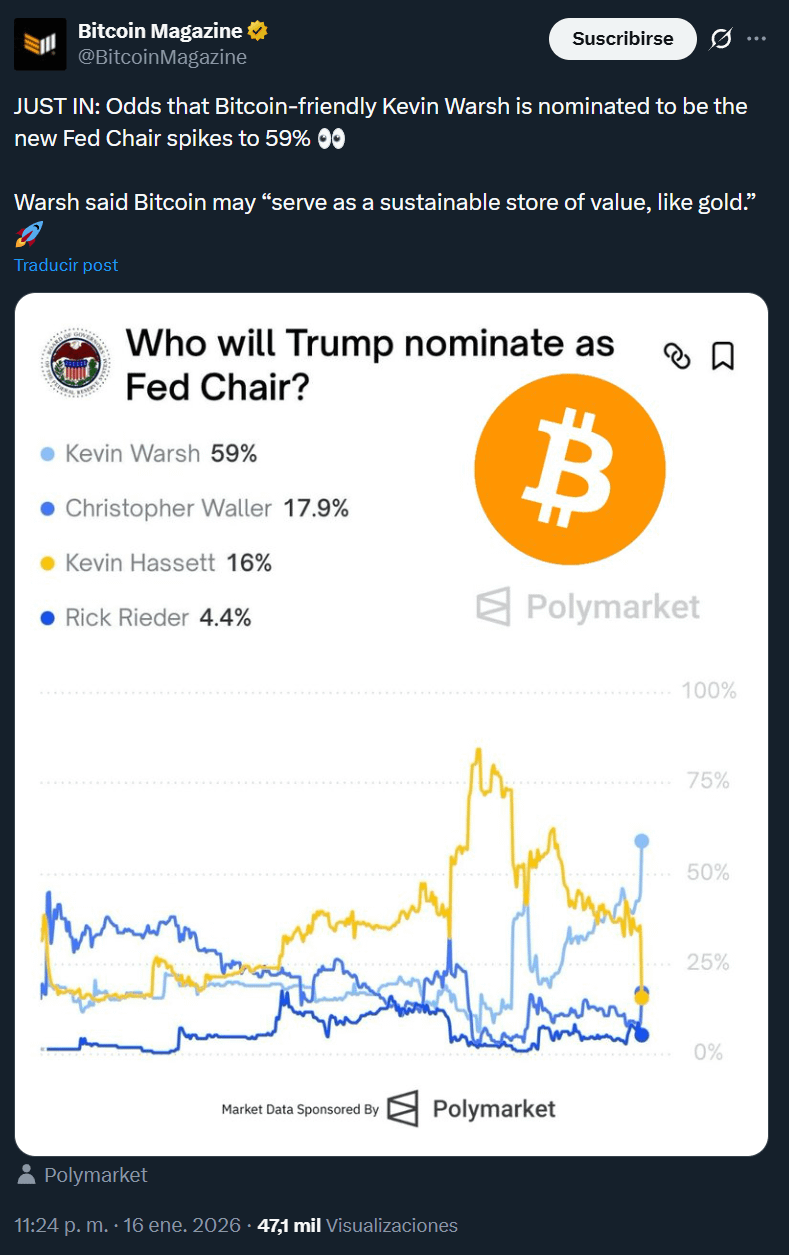Click the Bitcoin Magazine display name
The width and height of the screenshot is (789, 1255).
[x=160, y=32]
